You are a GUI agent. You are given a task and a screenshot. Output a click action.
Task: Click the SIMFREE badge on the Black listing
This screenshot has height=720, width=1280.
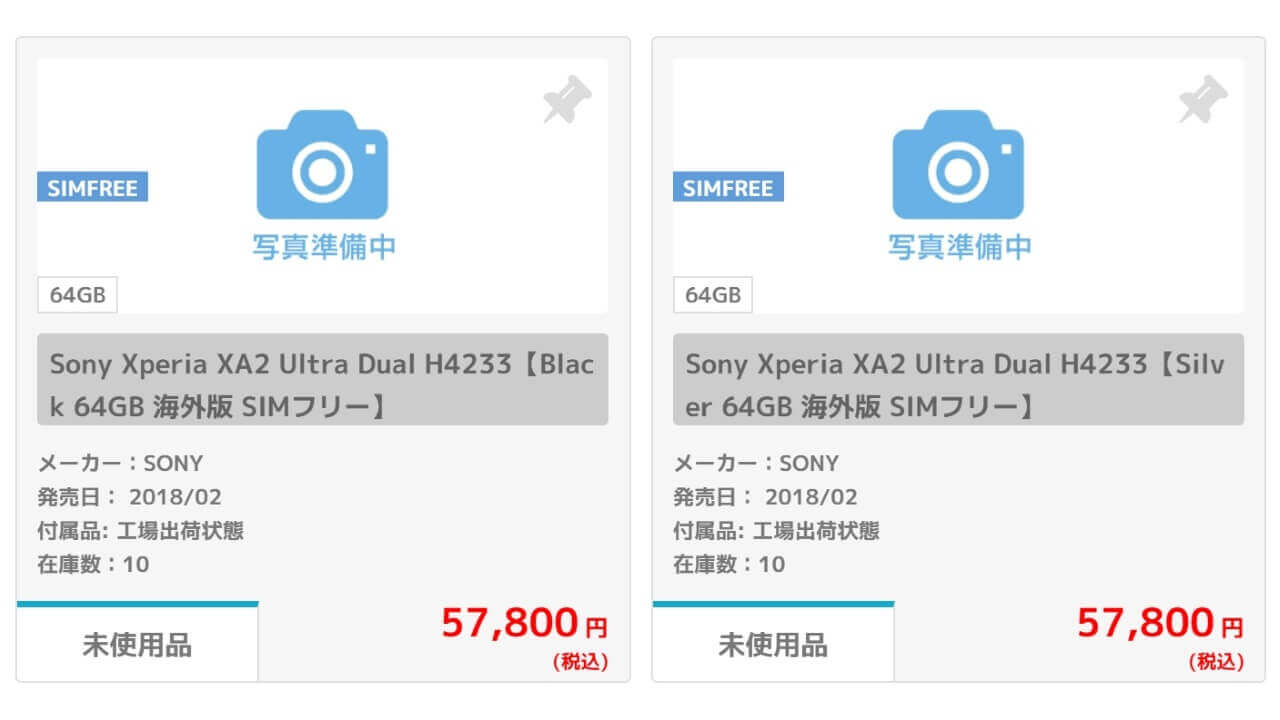pos(92,187)
